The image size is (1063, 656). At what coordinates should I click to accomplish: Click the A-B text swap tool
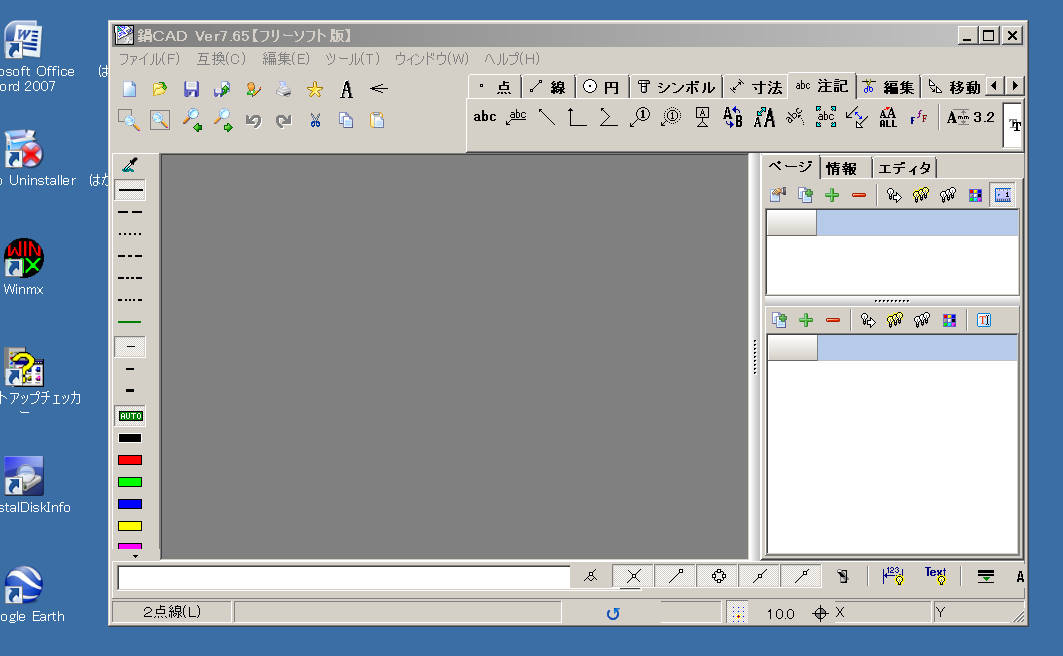click(733, 117)
